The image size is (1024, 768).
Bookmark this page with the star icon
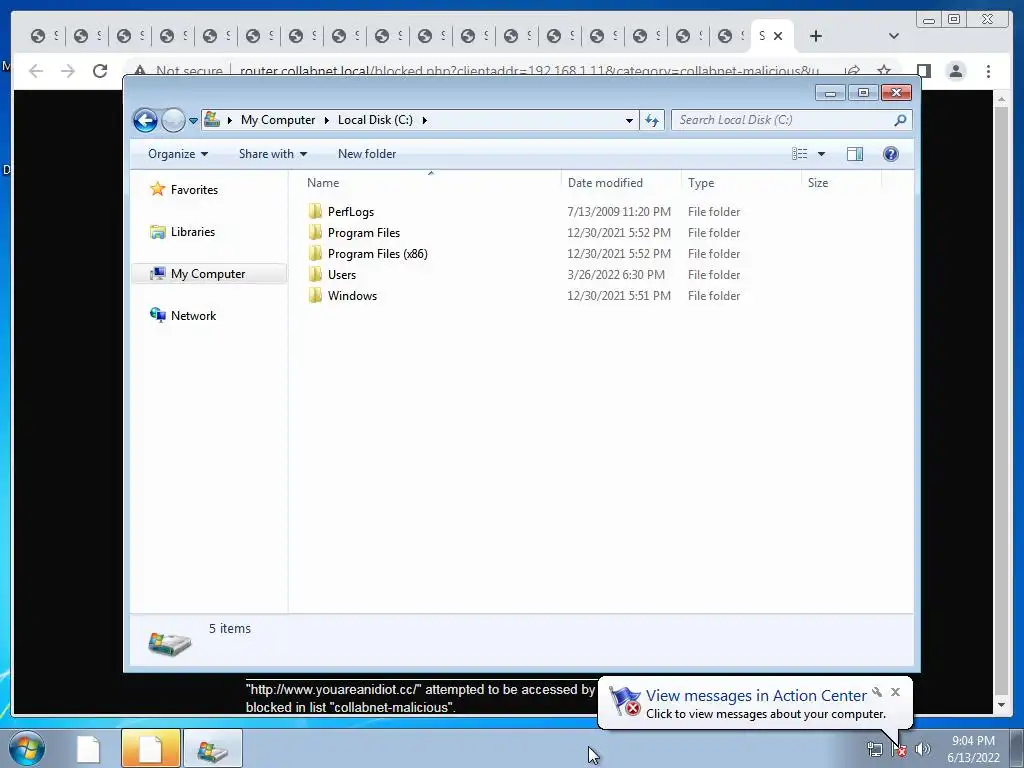tap(884, 71)
